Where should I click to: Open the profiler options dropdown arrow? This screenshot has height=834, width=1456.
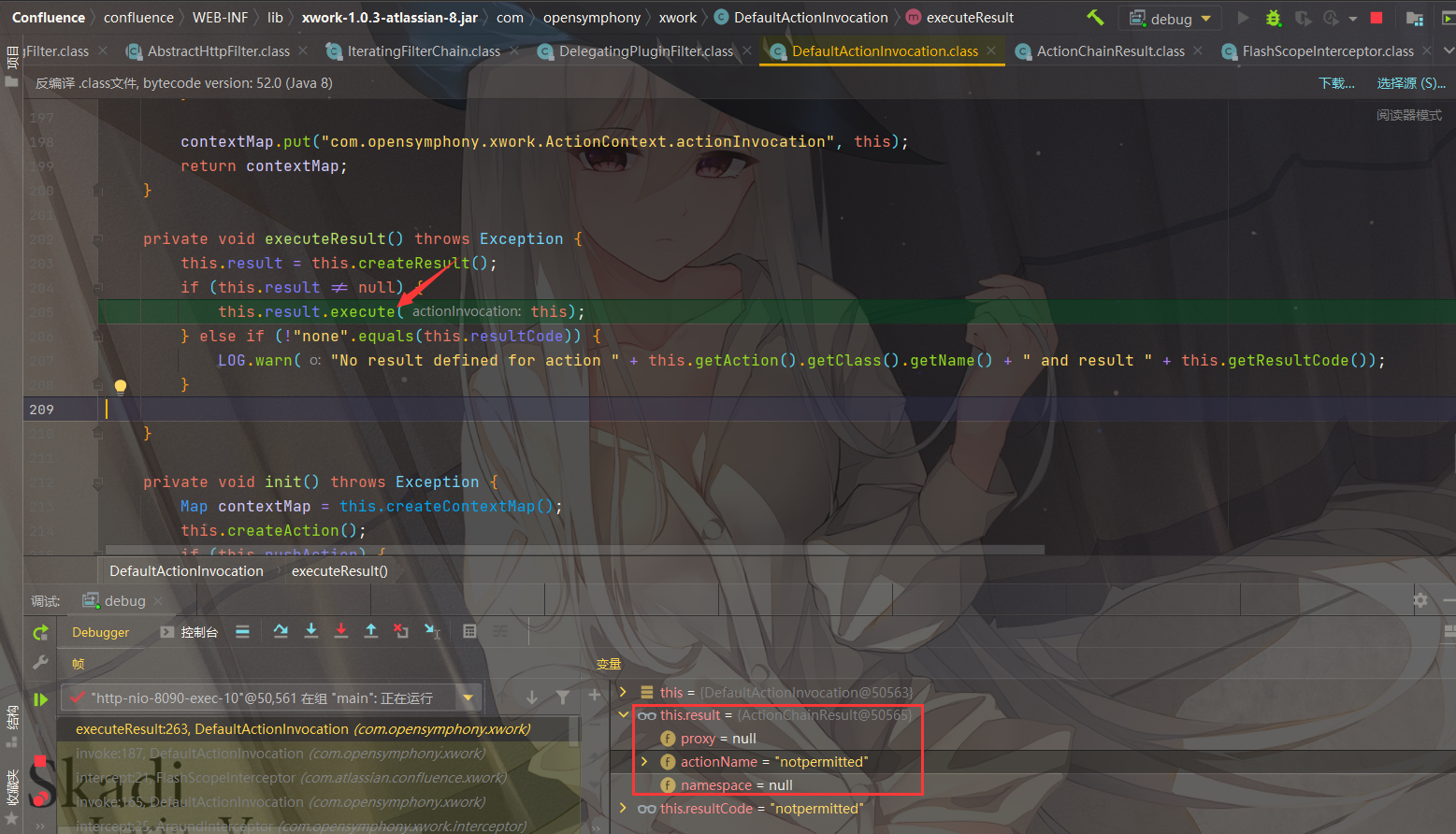1352,19
